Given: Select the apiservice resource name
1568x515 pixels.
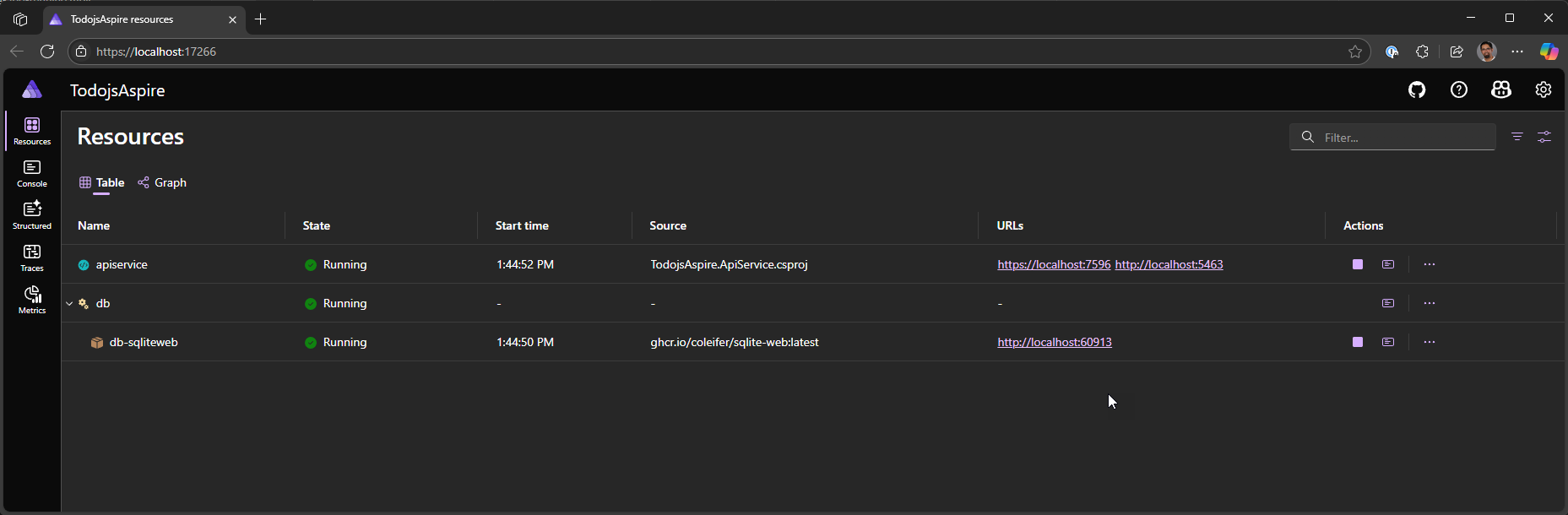Looking at the screenshot, I should pos(122,264).
